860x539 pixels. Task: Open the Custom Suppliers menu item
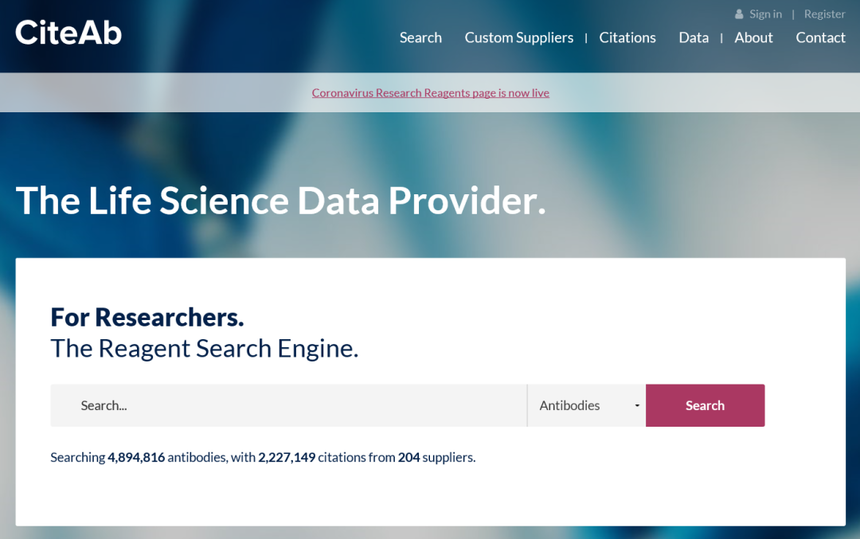pyautogui.click(x=518, y=37)
